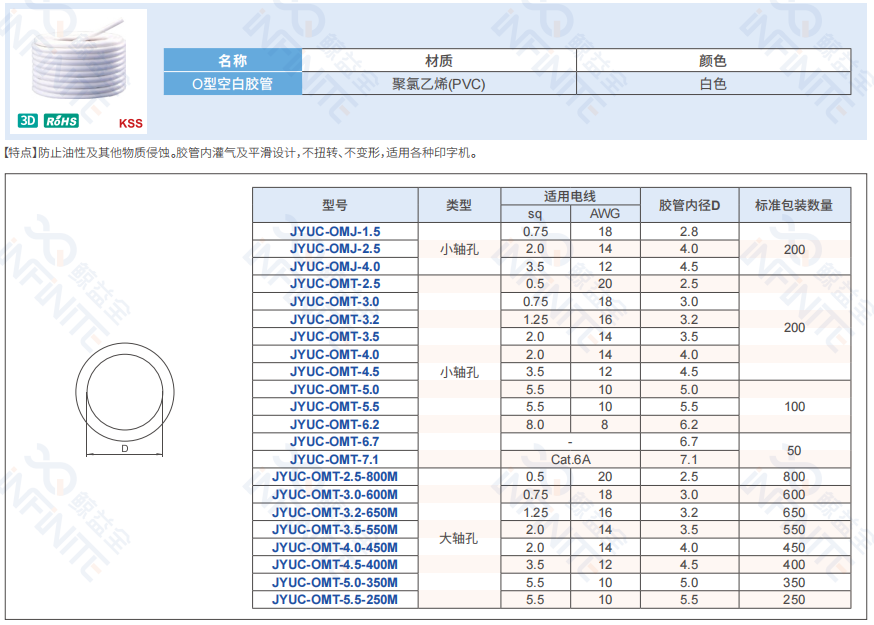Click the 100 package quantity cell

pos(794,407)
